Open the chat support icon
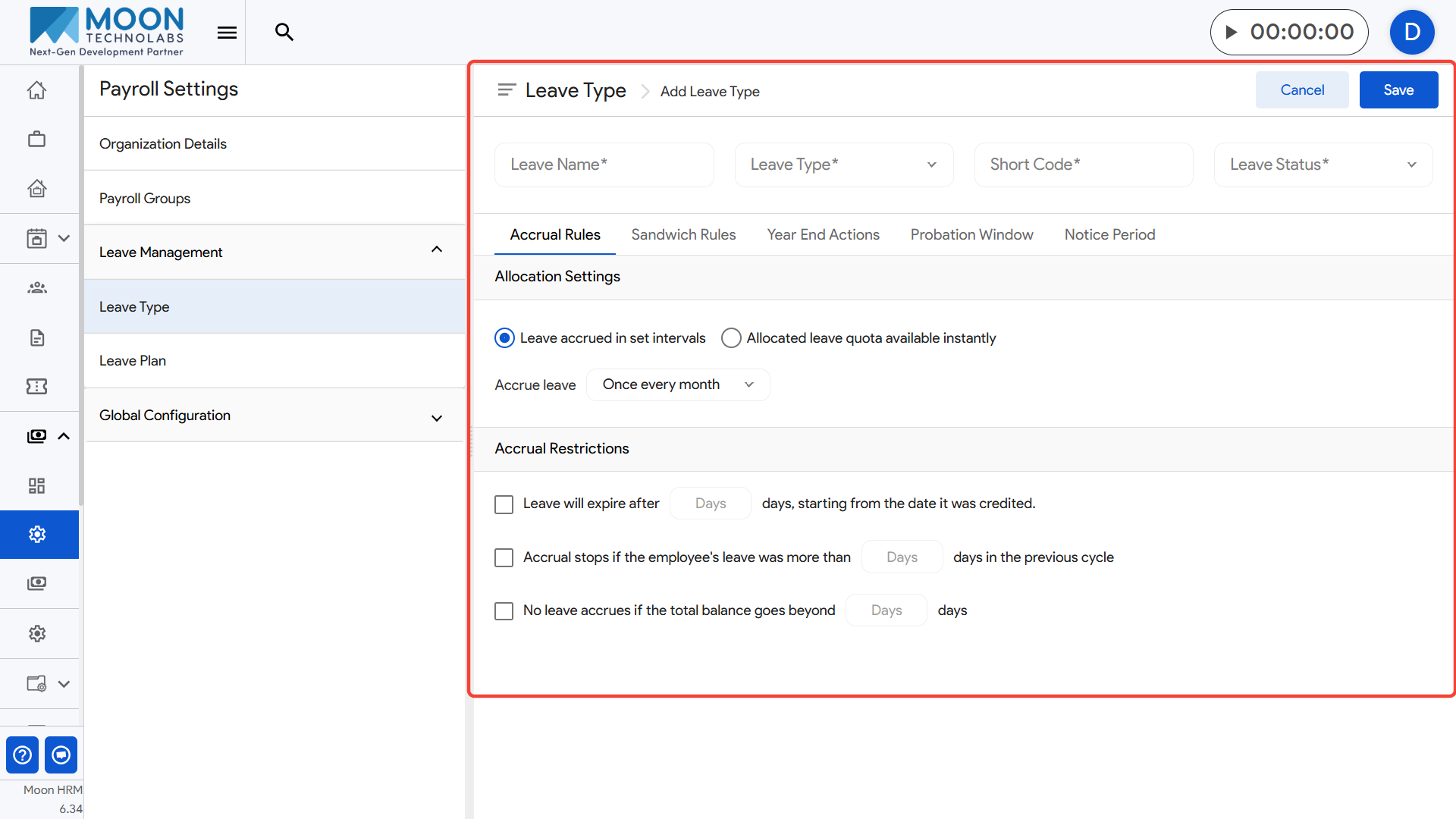1456x819 pixels. click(x=61, y=755)
